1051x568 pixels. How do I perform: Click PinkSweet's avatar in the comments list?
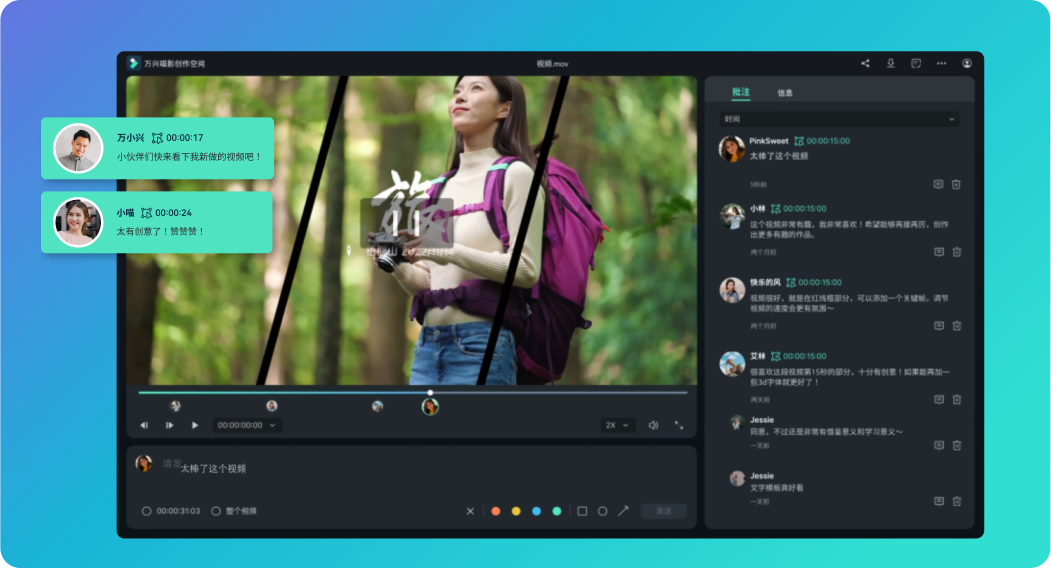732,149
